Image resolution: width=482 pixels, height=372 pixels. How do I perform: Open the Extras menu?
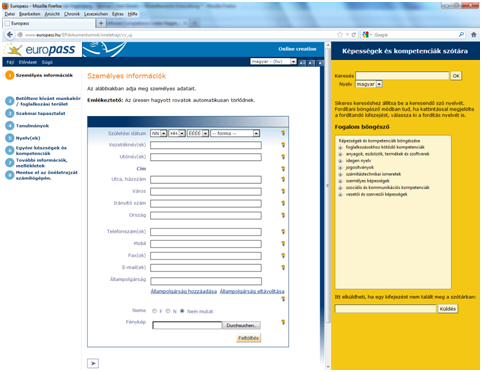tap(118, 14)
